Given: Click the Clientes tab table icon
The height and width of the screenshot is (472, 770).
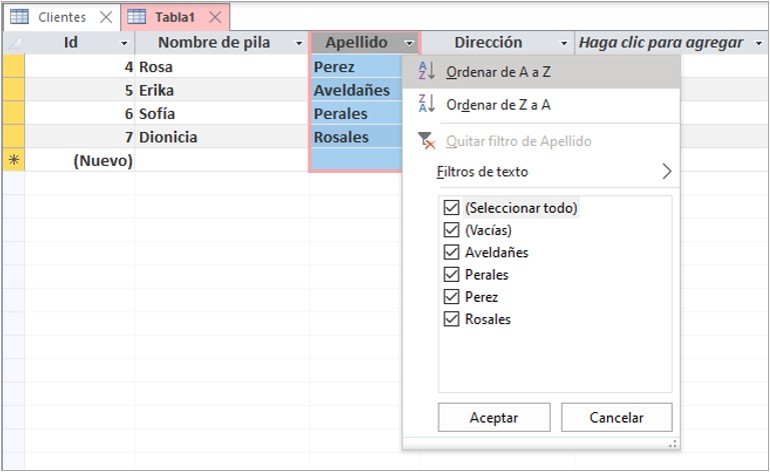Looking at the screenshot, I should [20, 17].
